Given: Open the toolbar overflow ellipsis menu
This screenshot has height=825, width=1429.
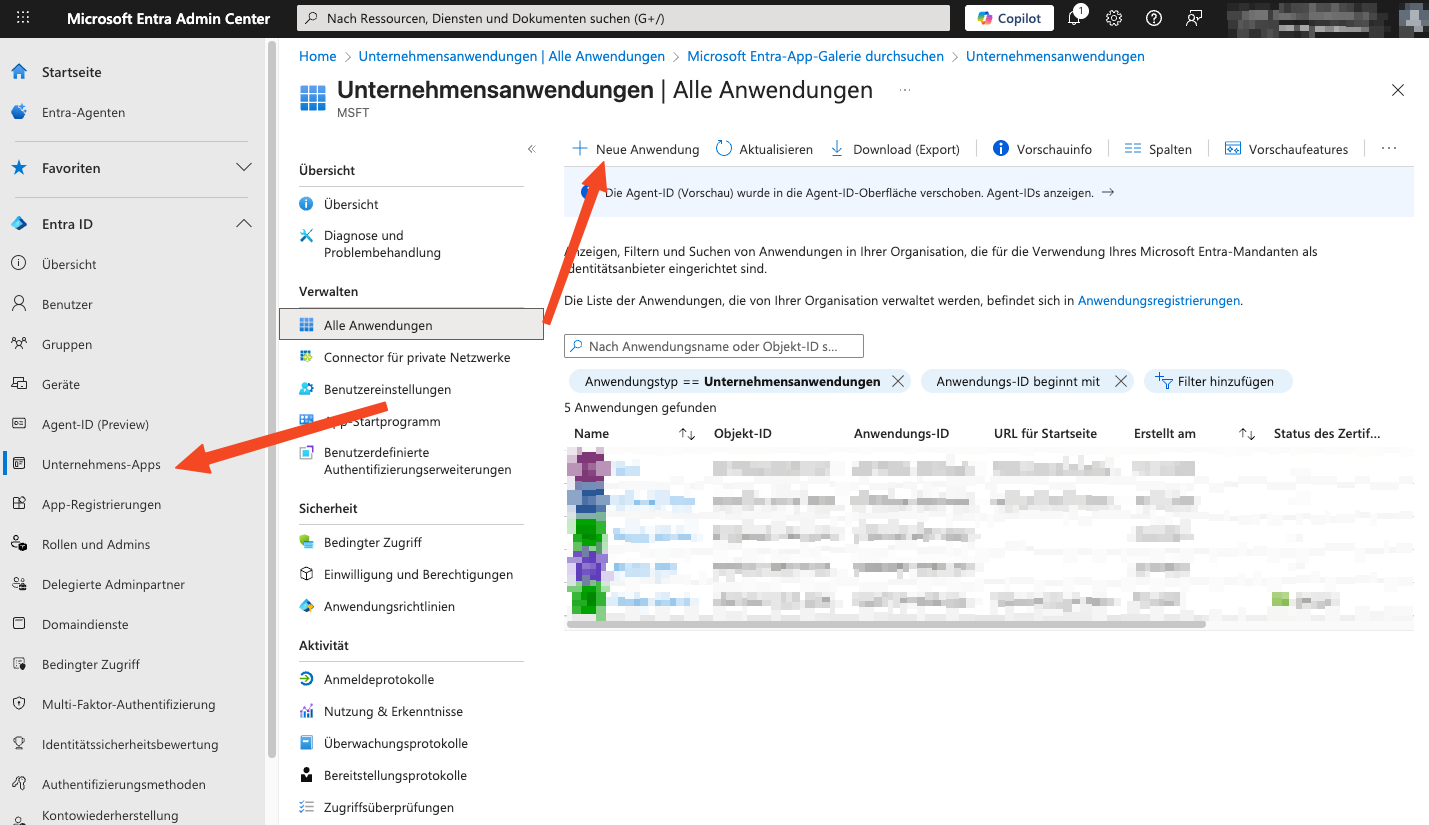Looking at the screenshot, I should click(1388, 148).
